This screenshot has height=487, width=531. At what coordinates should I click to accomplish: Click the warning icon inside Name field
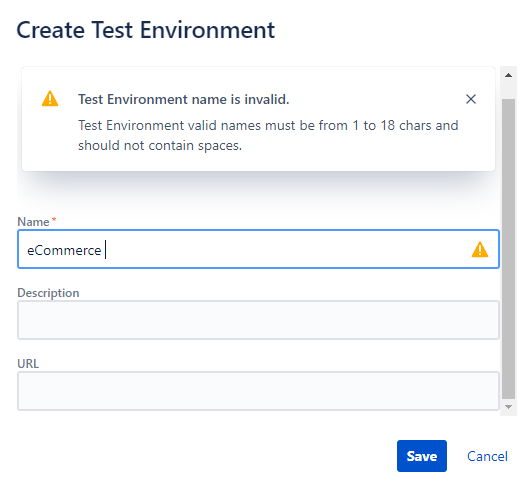pos(480,249)
